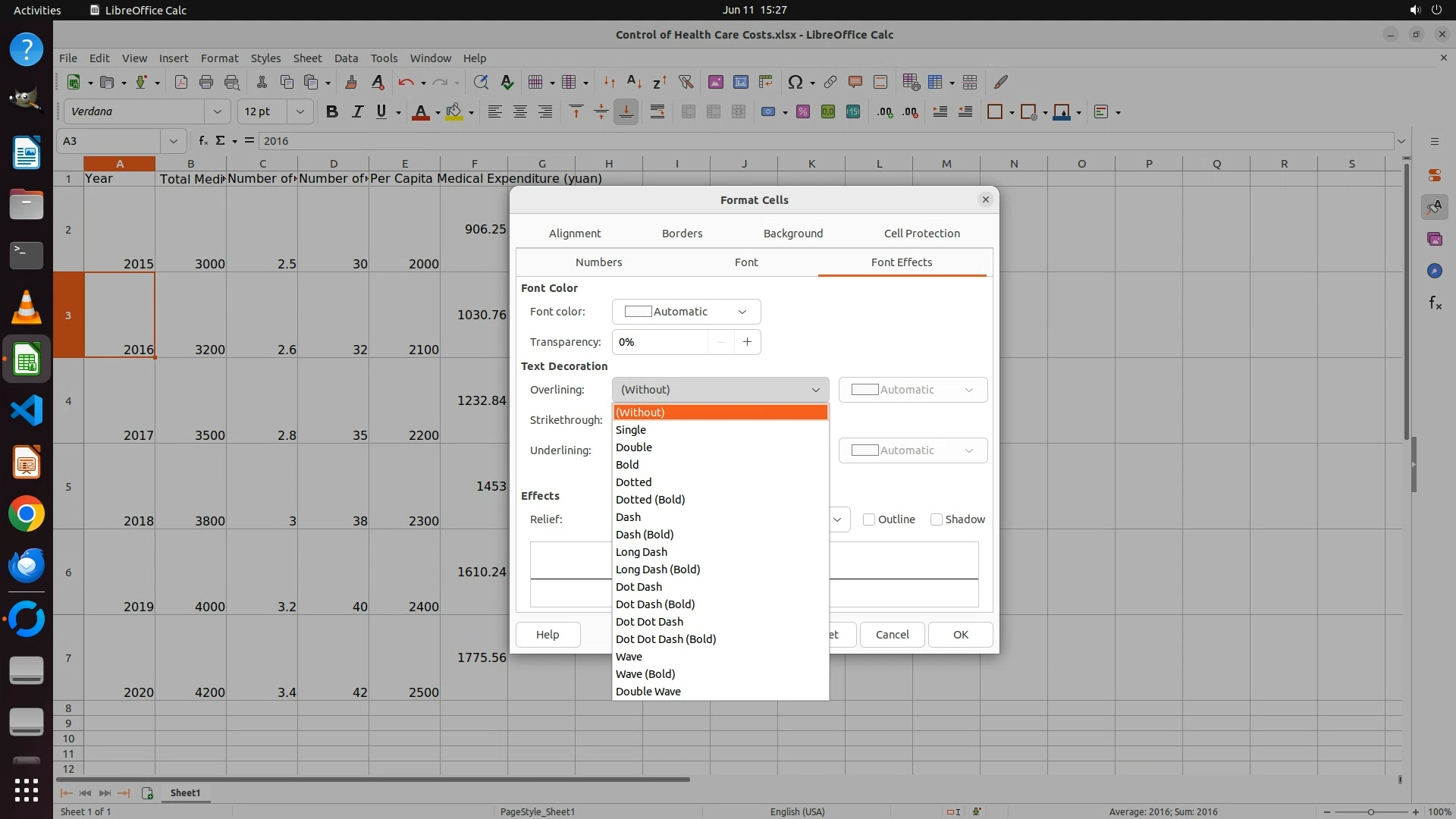Click the Print toolbar icon
Screen dimensions: 1456x819
coord(206,82)
